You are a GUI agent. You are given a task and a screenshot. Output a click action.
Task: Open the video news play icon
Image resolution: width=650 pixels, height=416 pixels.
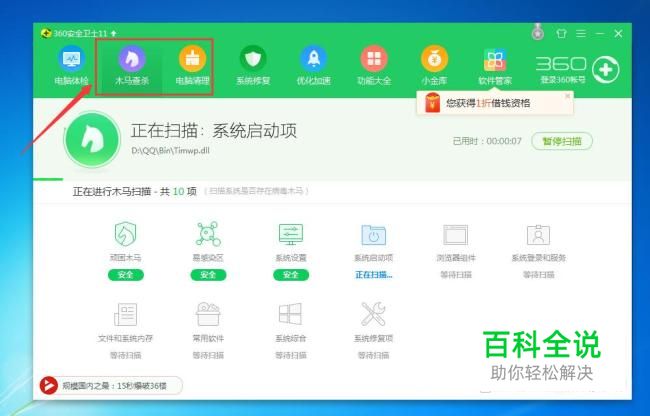pos(49,386)
